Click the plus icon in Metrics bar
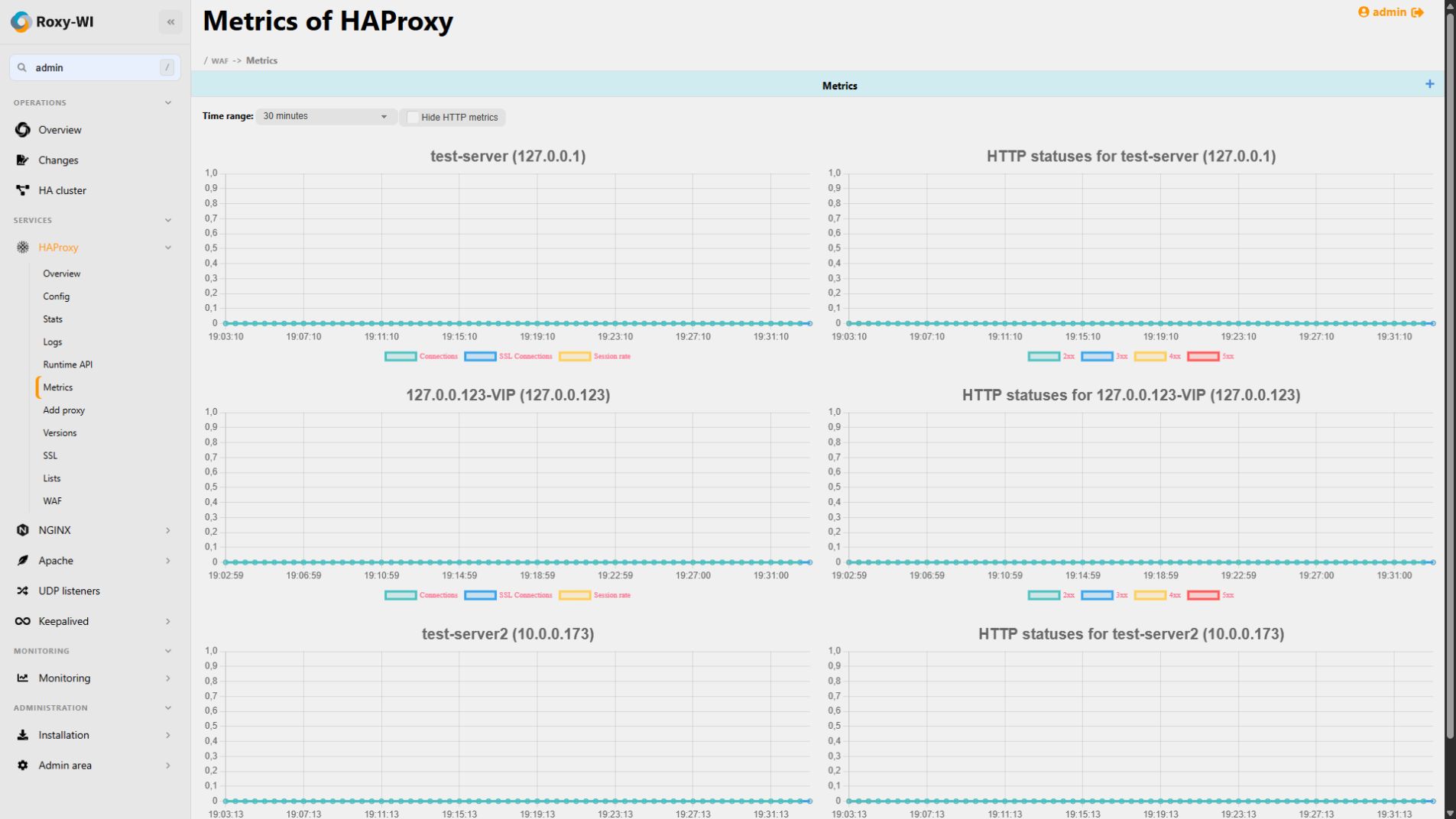The image size is (1456, 819). coord(1429,84)
